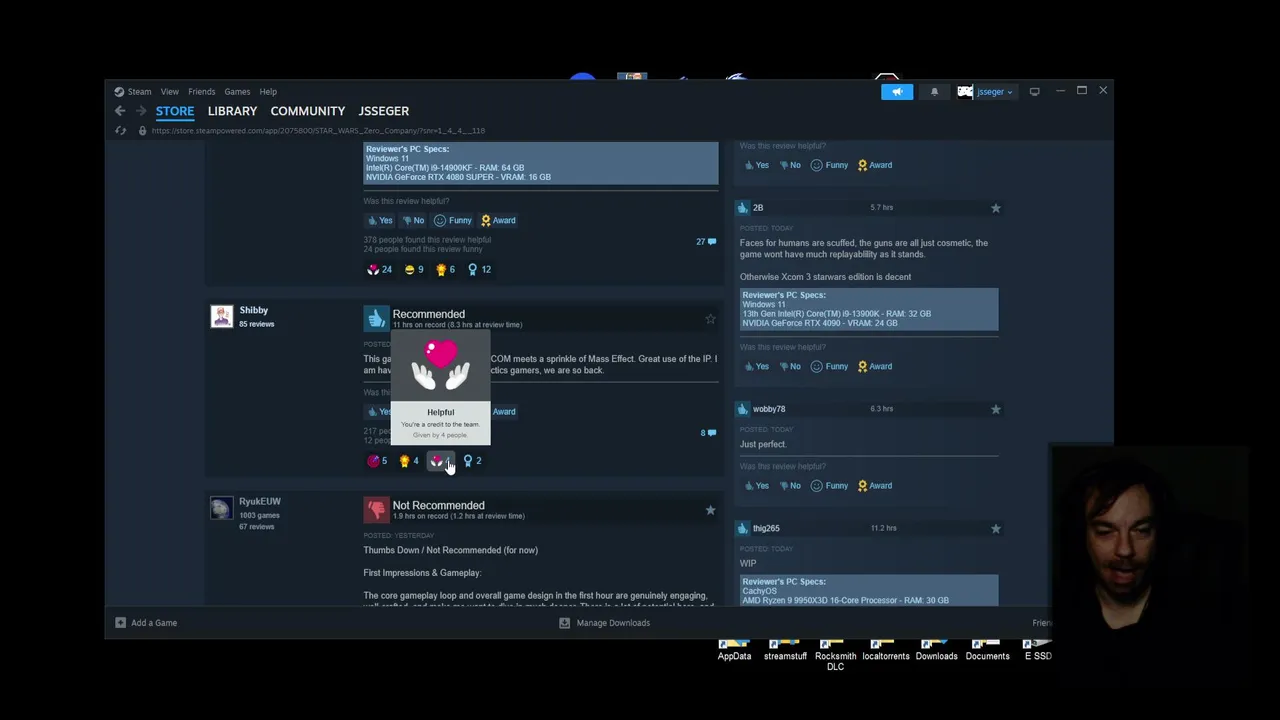Screen dimensions: 1280x720
Task: Mark the top left review as helpful with Yes
Action: 380,221
